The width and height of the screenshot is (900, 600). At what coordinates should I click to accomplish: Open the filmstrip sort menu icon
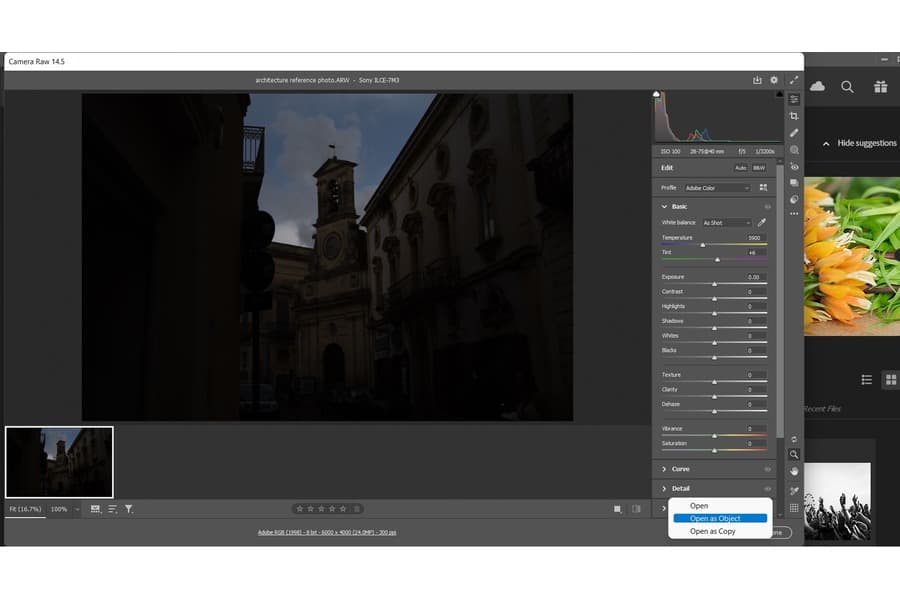point(112,509)
